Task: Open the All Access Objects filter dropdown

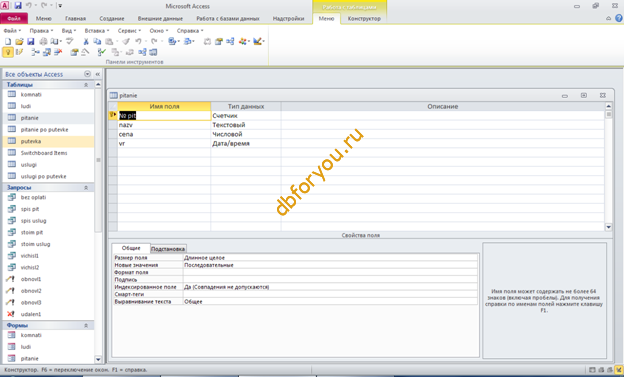Action: (88, 74)
